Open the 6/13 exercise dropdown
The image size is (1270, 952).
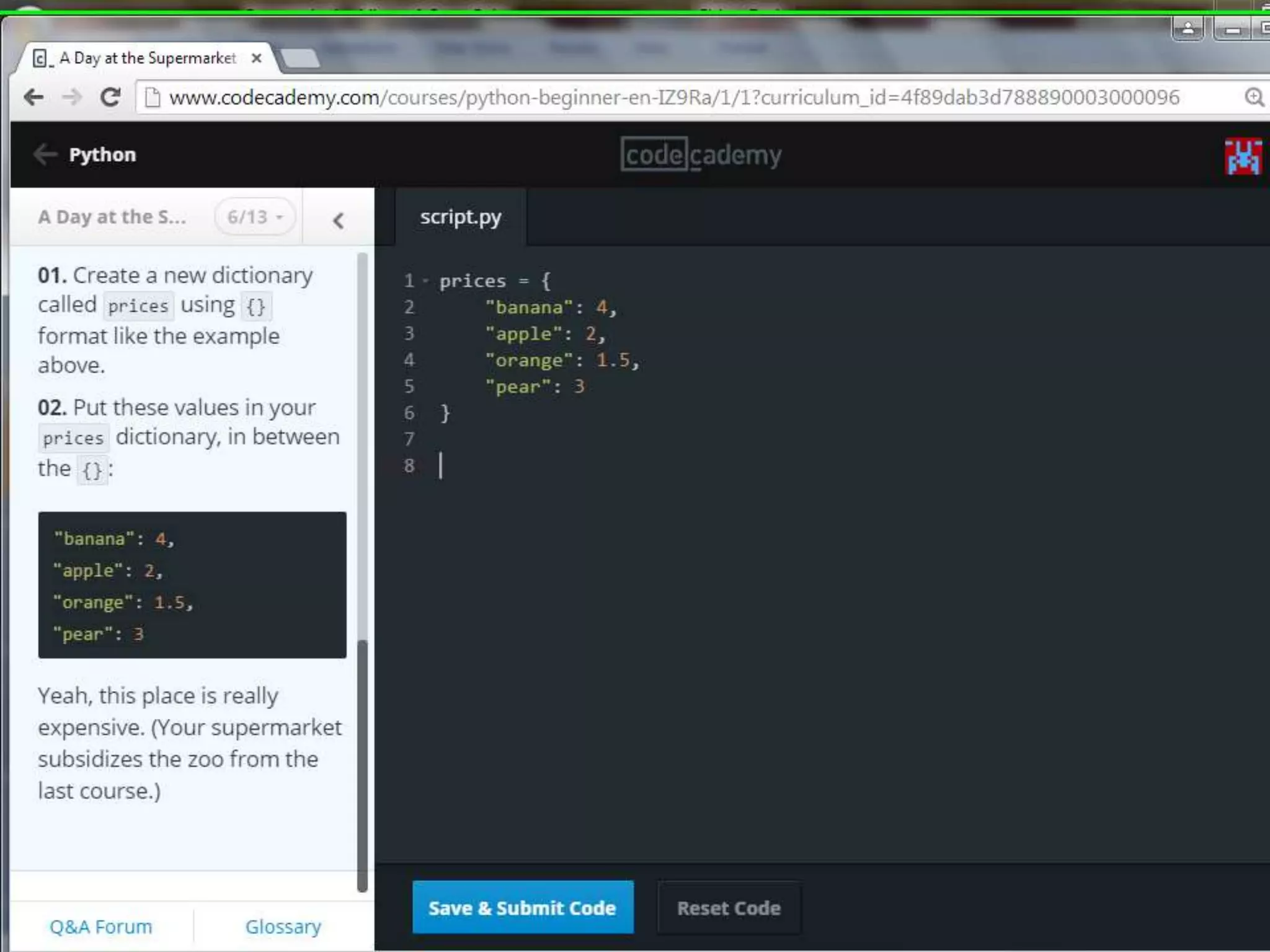coord(255,217)
